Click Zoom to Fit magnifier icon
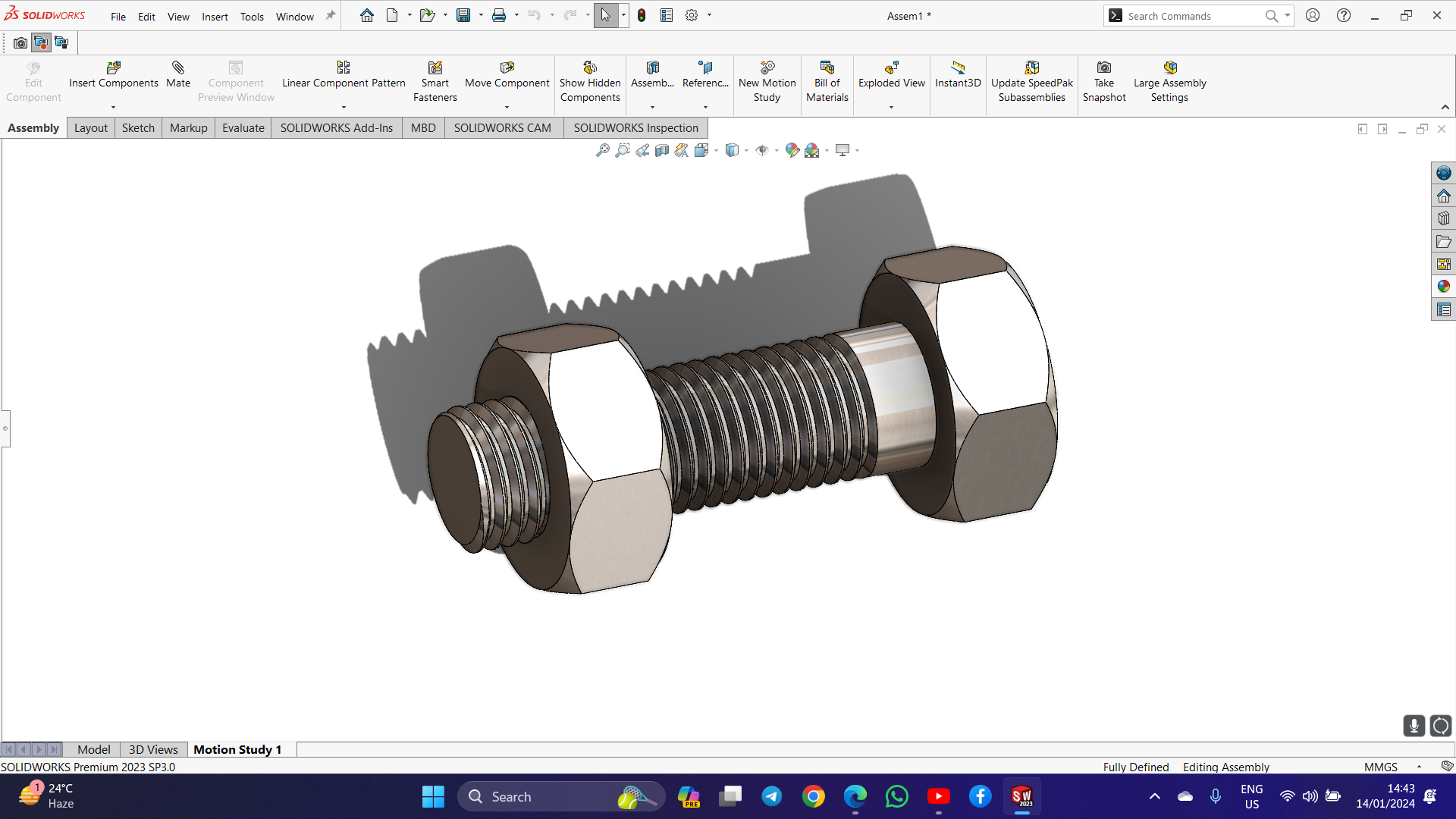 (603, 150)
